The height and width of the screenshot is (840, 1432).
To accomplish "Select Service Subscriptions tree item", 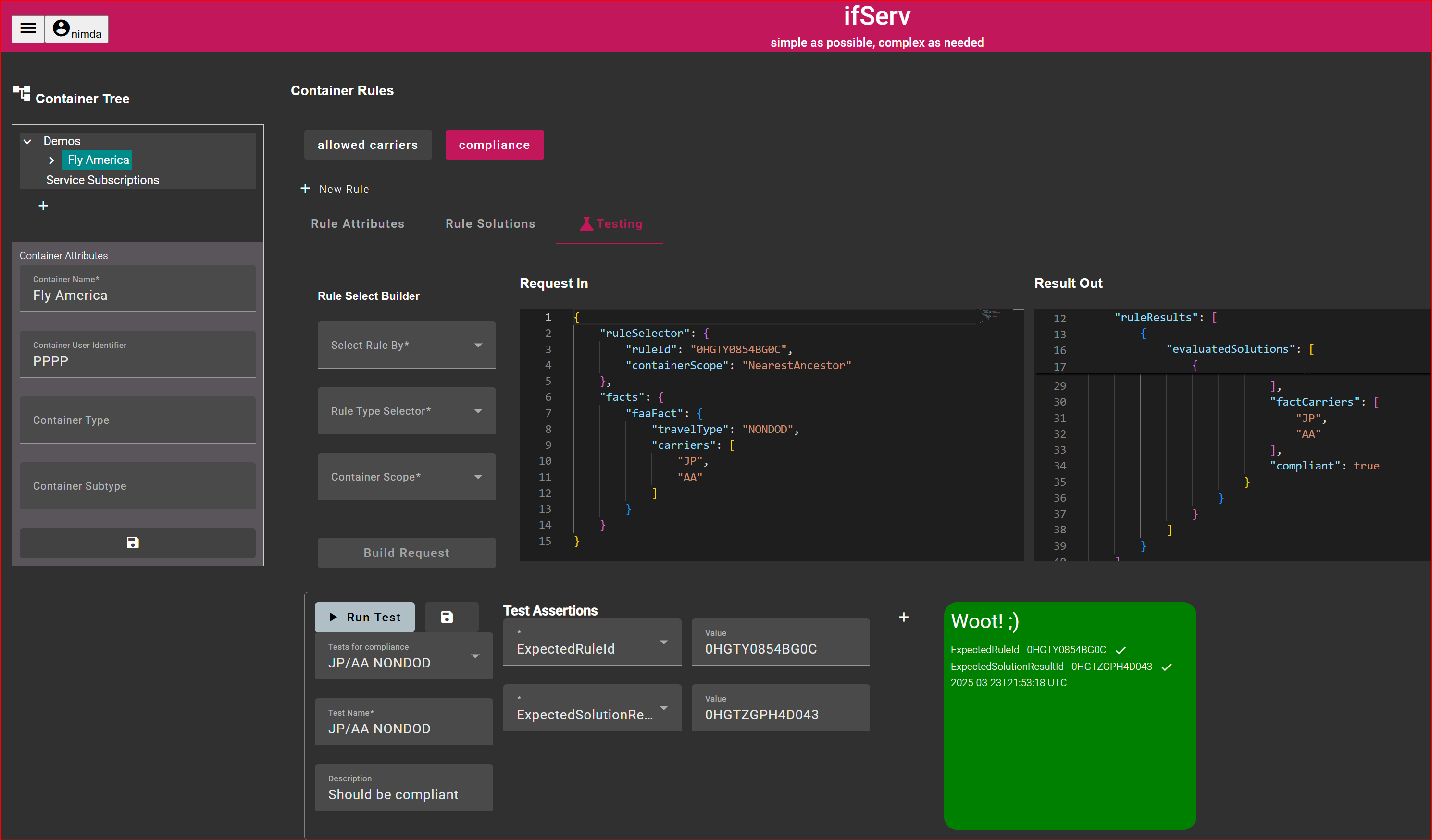I will tap(102, 180).
